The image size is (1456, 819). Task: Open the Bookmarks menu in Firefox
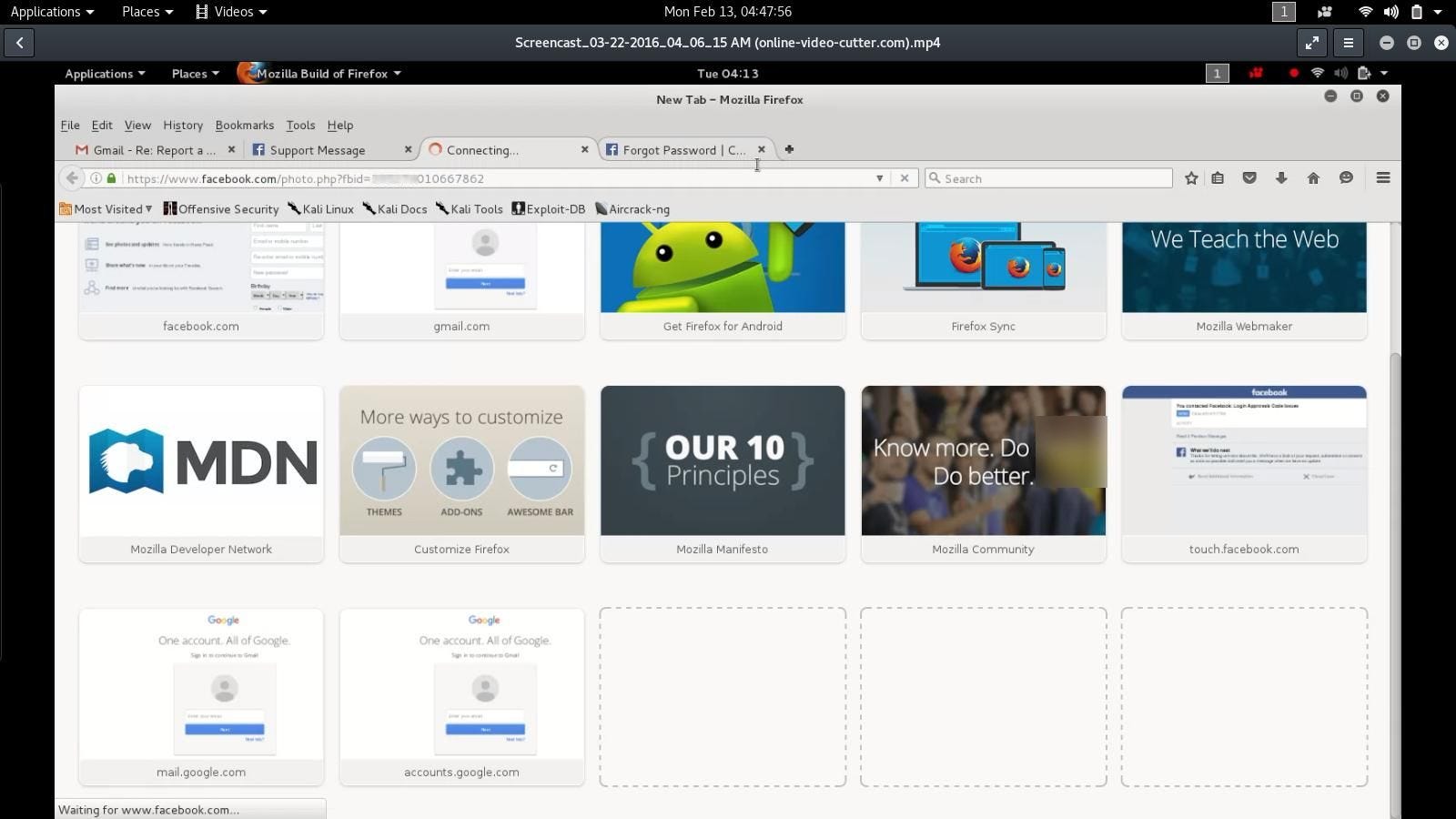[245, 126]
